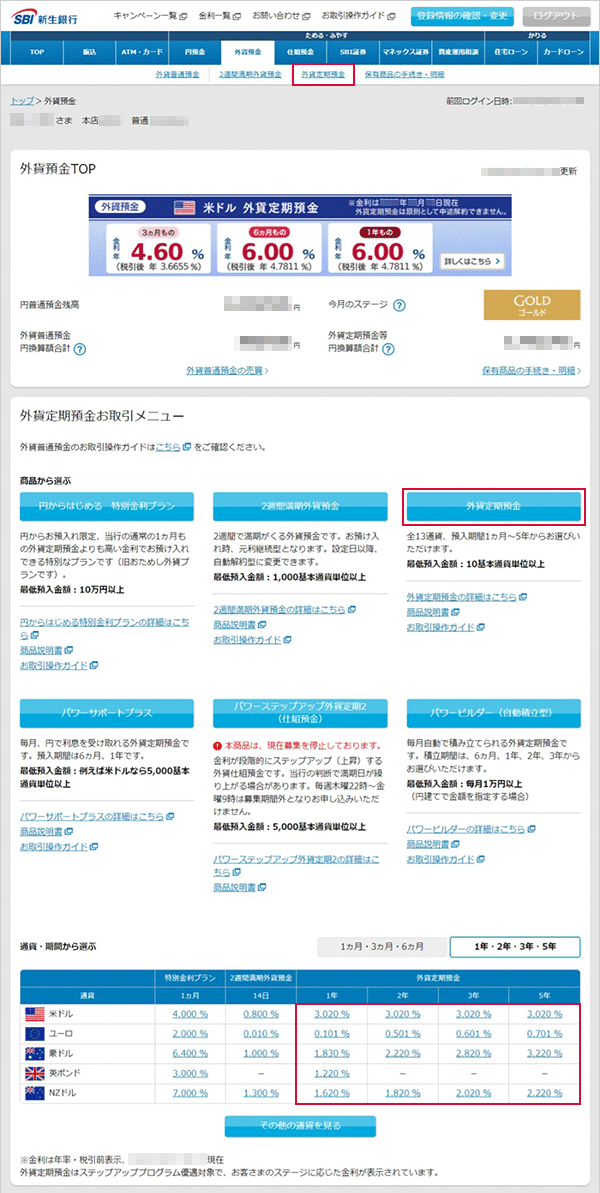Open the 住宅ローン navigation tab

click(510, 52)
